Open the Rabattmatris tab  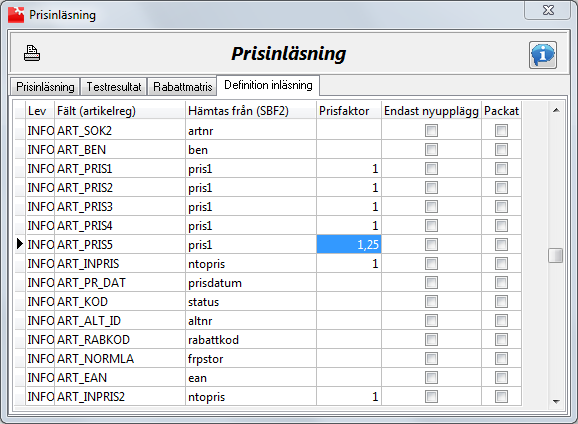(x=182, y=87)
